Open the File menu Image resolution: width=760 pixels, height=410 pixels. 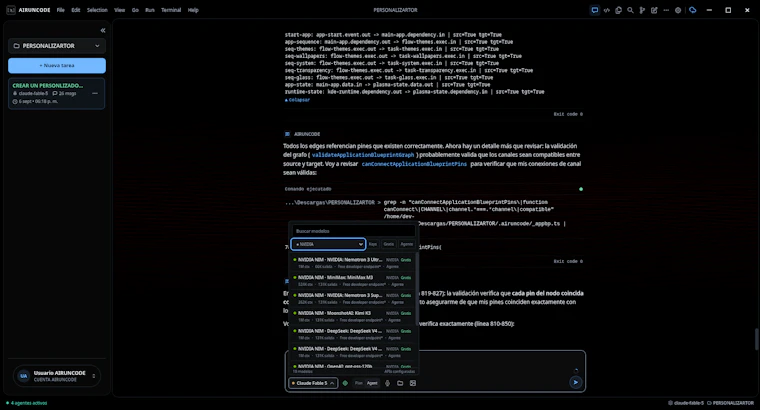61,10
